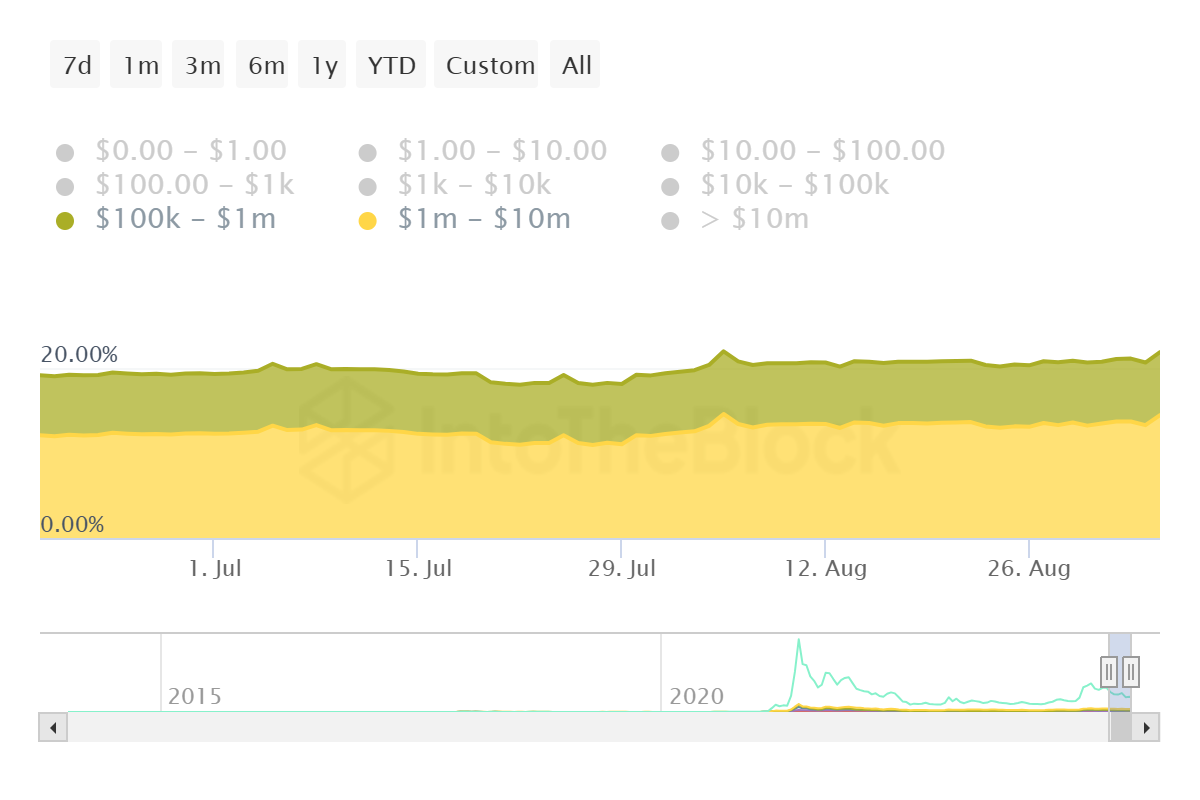Hide the olive $100k – $1m series
This screenshot has width=1200, height=800.
click(x=166, y=219)
